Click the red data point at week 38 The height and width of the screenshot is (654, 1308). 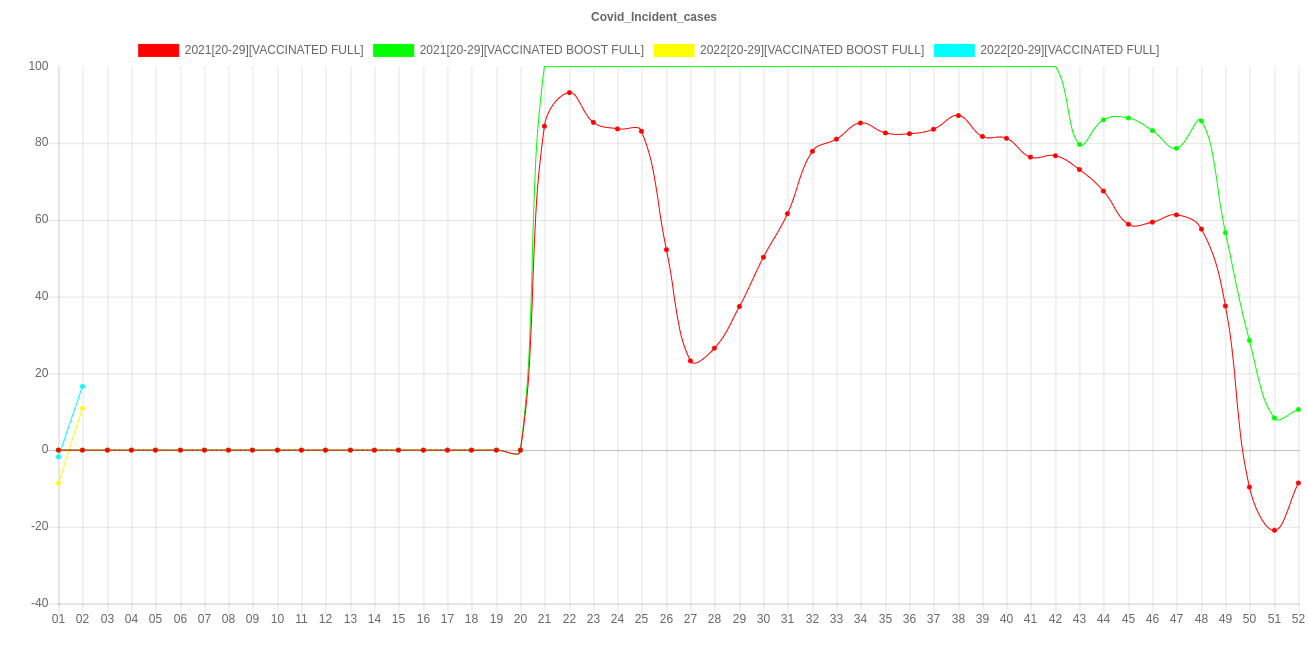(x=958, y=115)
